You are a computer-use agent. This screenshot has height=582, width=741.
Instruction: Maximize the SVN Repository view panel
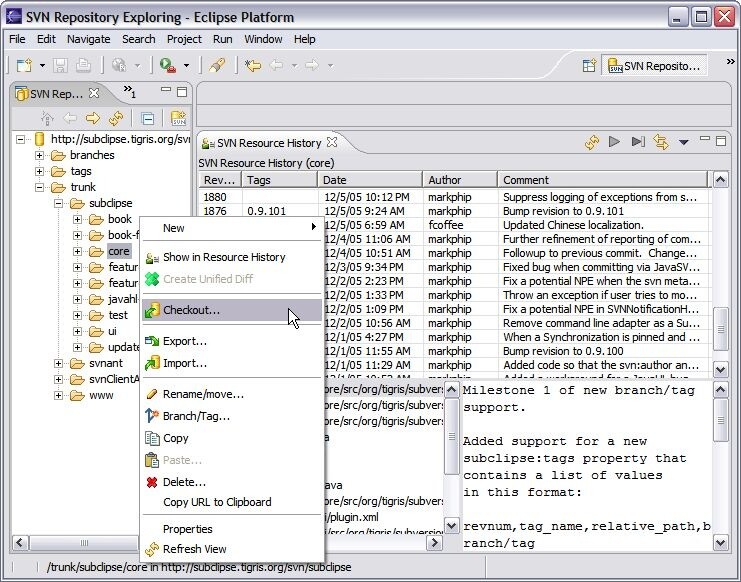point(182,92)
